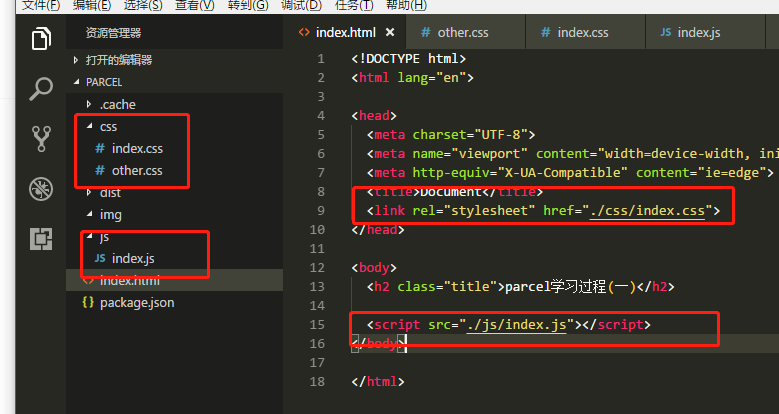This screenshot has width=779, height=414.
Task: Open Source Control branch icon
Action: click(41, 139)
